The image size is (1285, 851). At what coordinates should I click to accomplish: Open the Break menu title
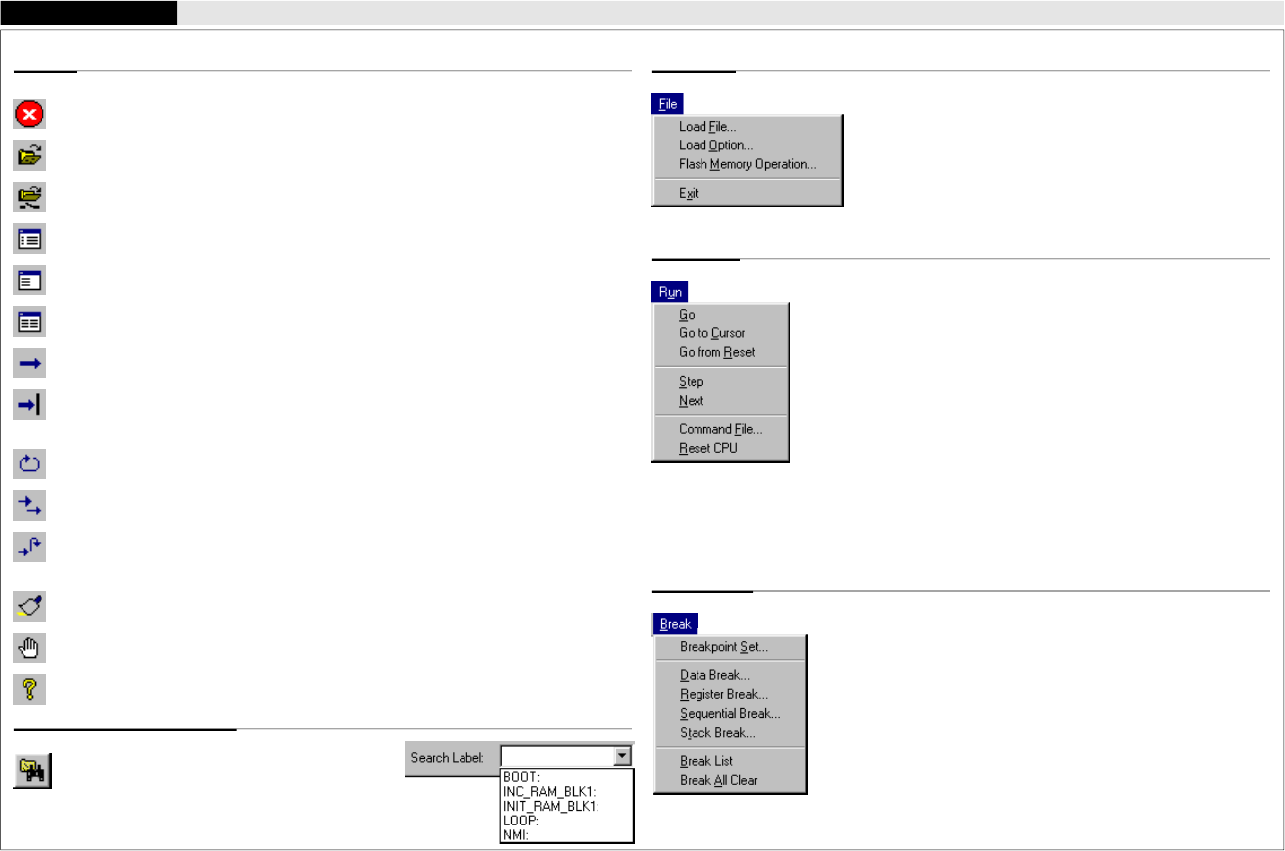point(675,624)
